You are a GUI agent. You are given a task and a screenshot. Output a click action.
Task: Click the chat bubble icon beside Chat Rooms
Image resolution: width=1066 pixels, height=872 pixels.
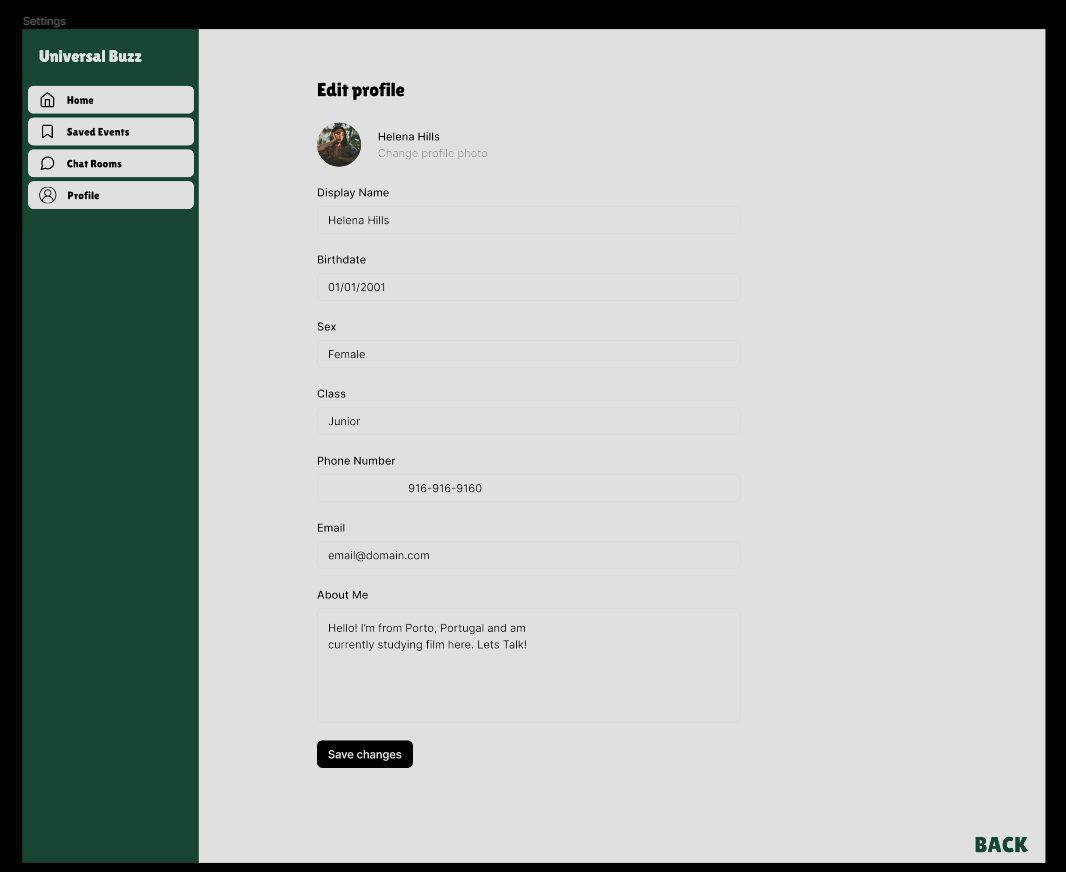pyautogui.click(x=47, y=162)
